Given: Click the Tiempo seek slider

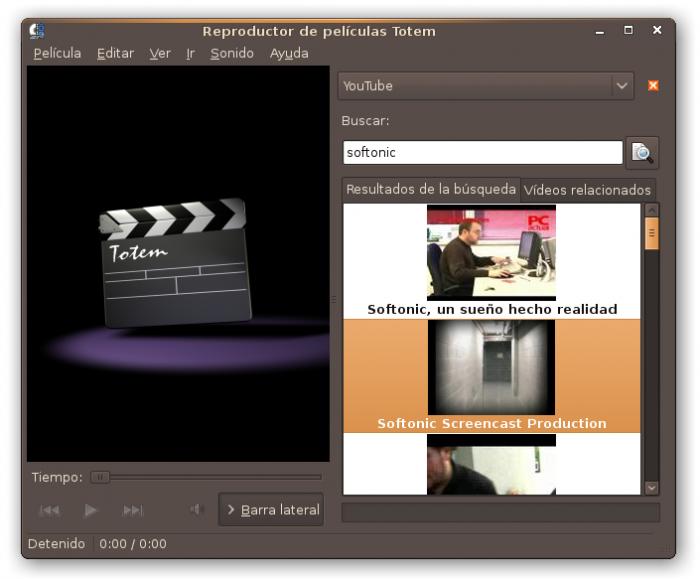Looking at the screenshot, I should coord(206,478).
